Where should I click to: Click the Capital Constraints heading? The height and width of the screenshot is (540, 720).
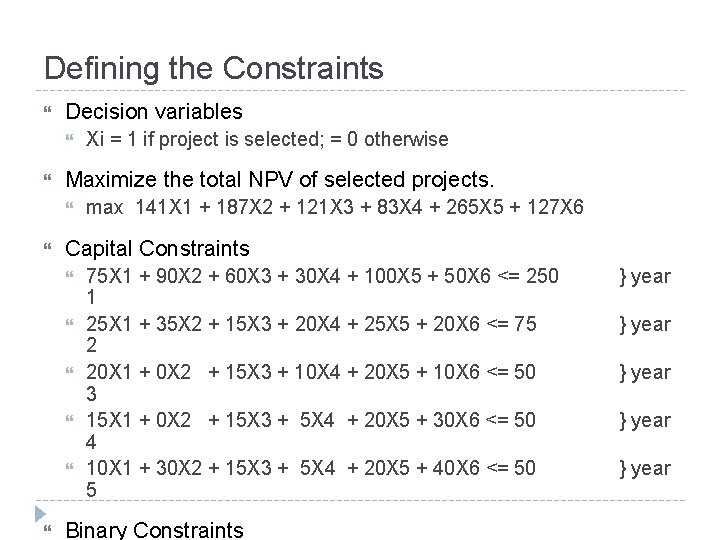point(157,248)
